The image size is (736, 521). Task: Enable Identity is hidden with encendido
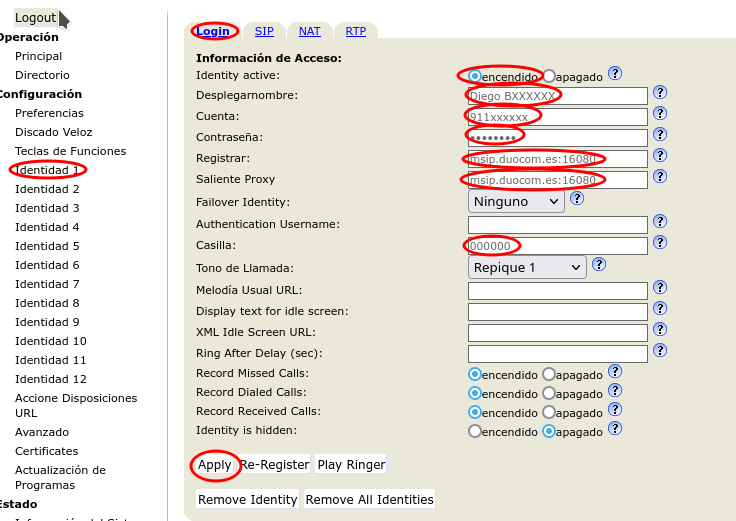(x=475, y=431)
